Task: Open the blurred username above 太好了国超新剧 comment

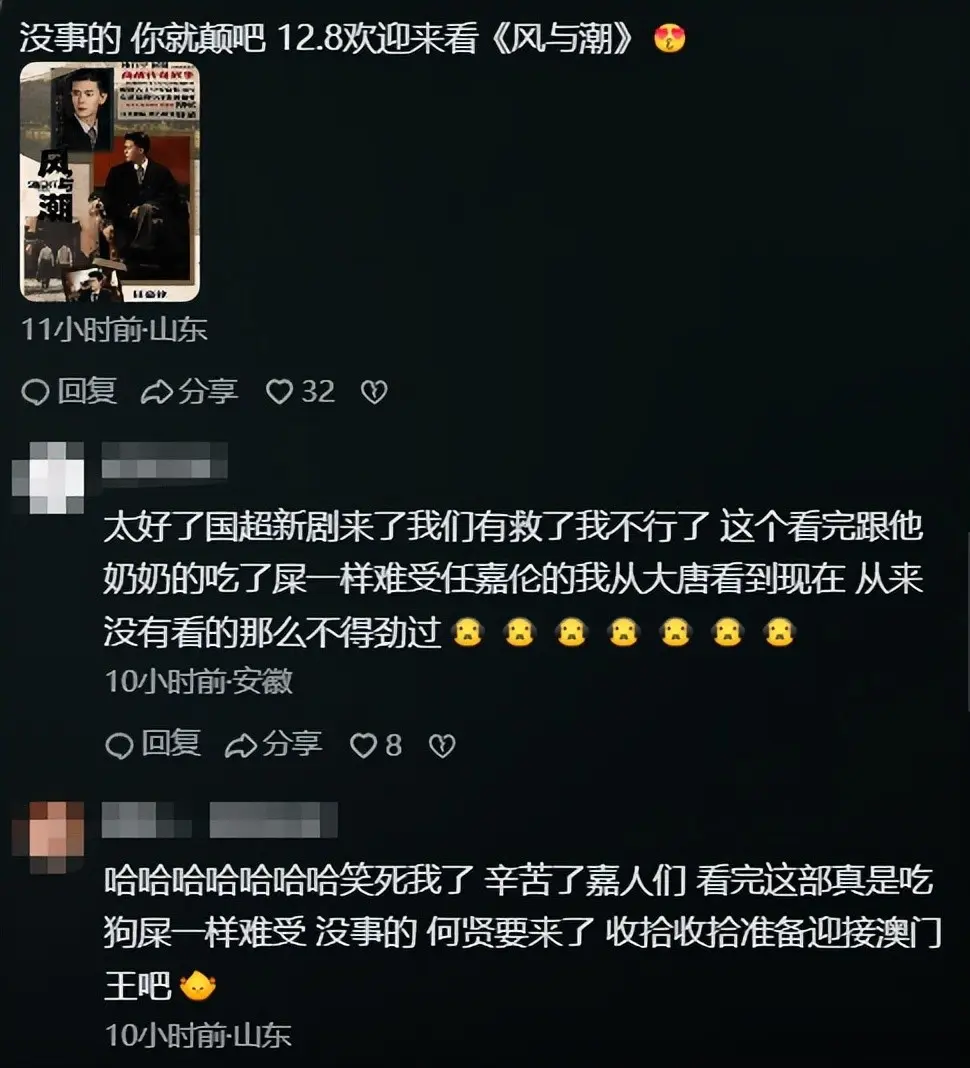Action: 164,460
